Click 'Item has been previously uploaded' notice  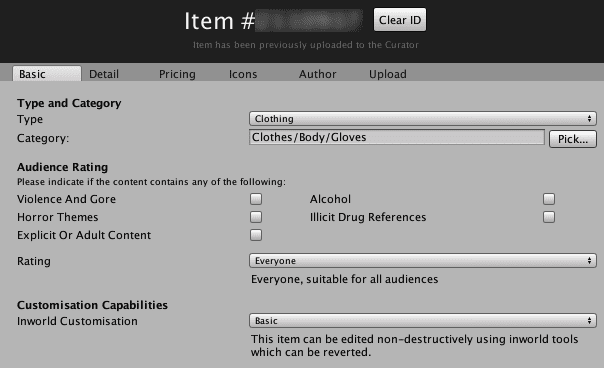tap(305, 45)
